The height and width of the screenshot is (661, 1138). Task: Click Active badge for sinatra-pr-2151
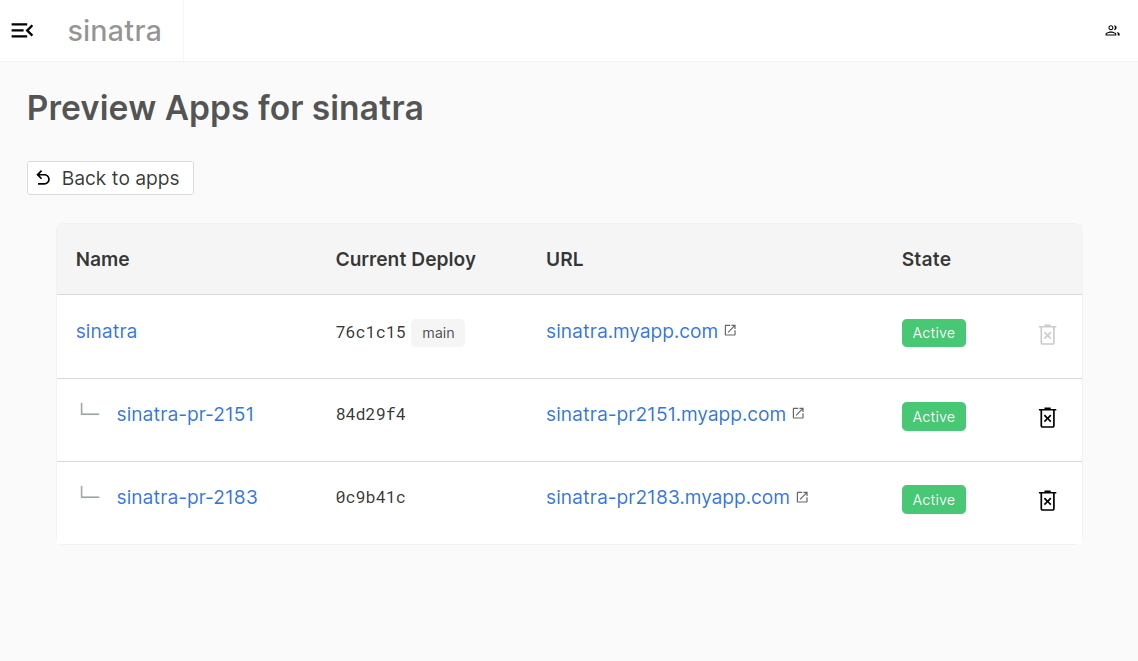point(933,417)
